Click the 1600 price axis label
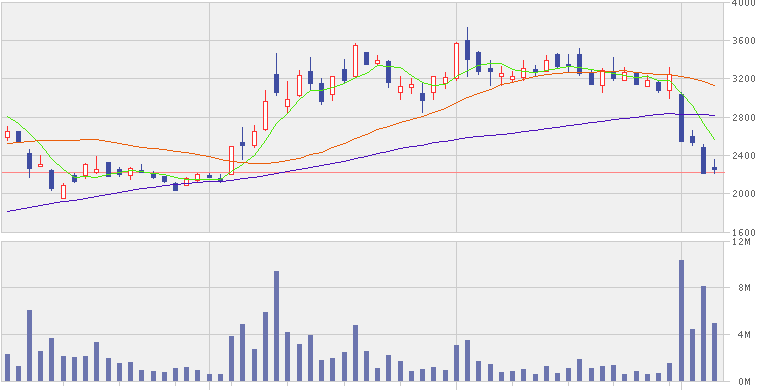This screenshot has height=391, width=767. [x=744, y=232]
